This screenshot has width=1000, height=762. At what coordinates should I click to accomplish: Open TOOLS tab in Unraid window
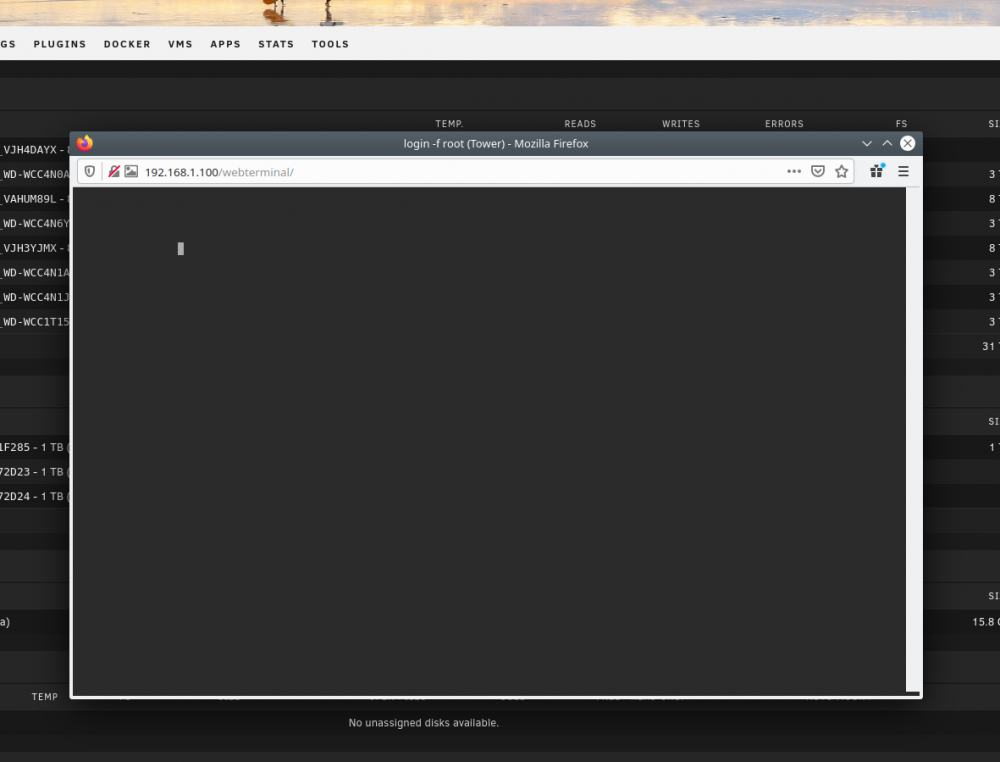point(330,44)
